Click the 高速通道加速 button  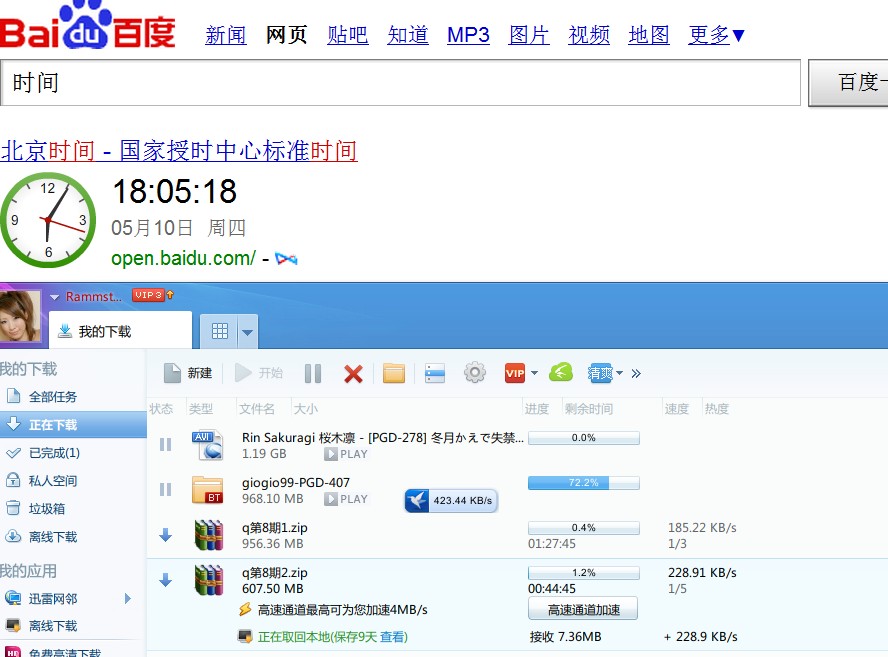583,610
